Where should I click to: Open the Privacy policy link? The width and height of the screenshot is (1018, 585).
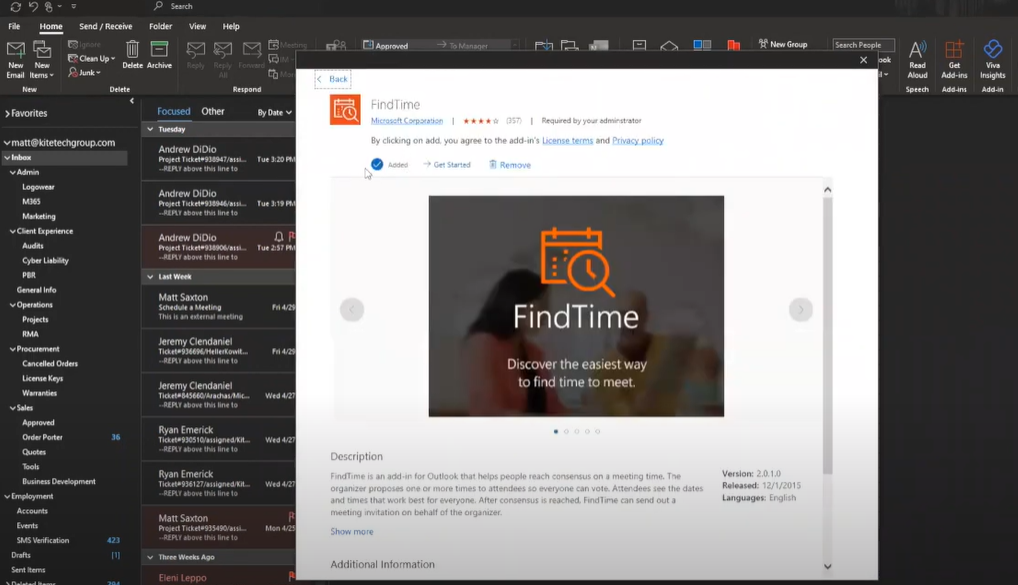[638, 140]
